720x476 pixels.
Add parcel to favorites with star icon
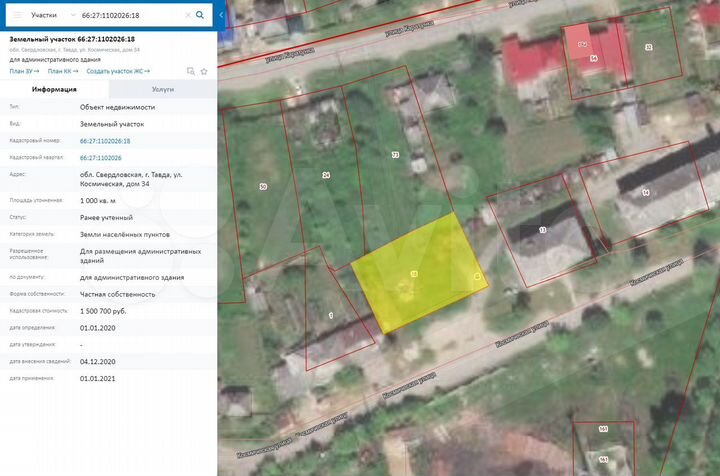[204, 72]
